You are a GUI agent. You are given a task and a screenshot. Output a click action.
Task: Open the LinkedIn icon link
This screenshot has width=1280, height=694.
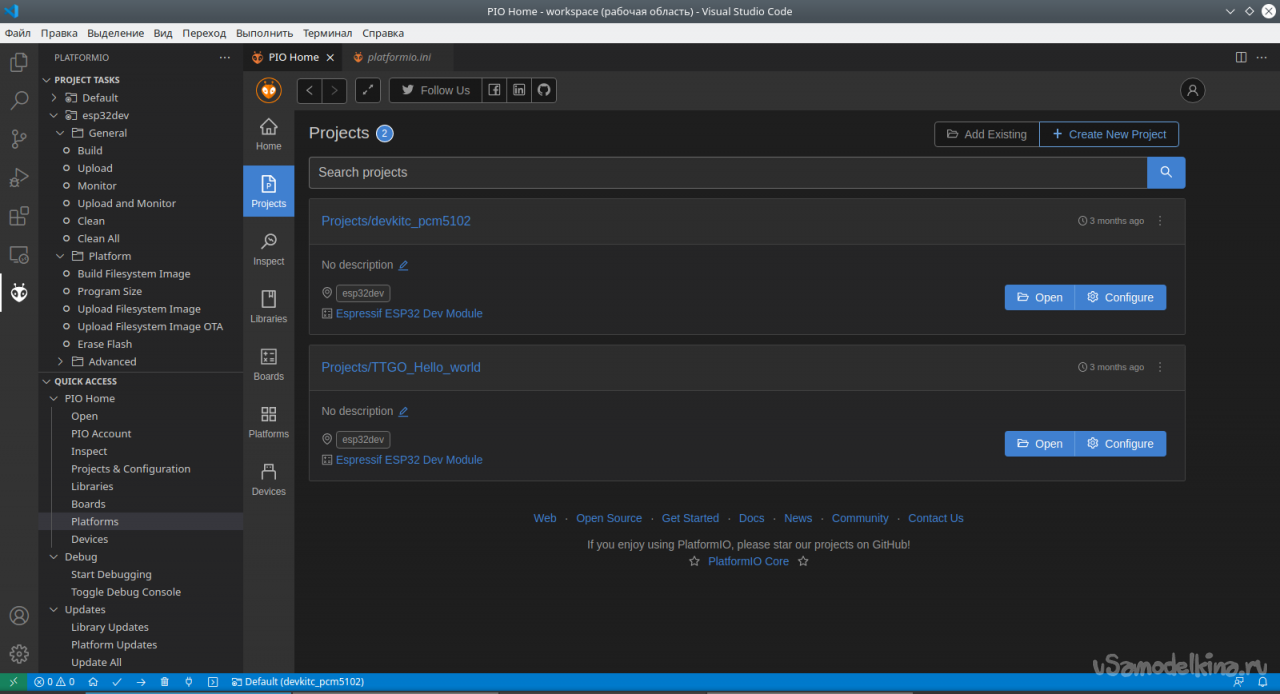(519, 90)
